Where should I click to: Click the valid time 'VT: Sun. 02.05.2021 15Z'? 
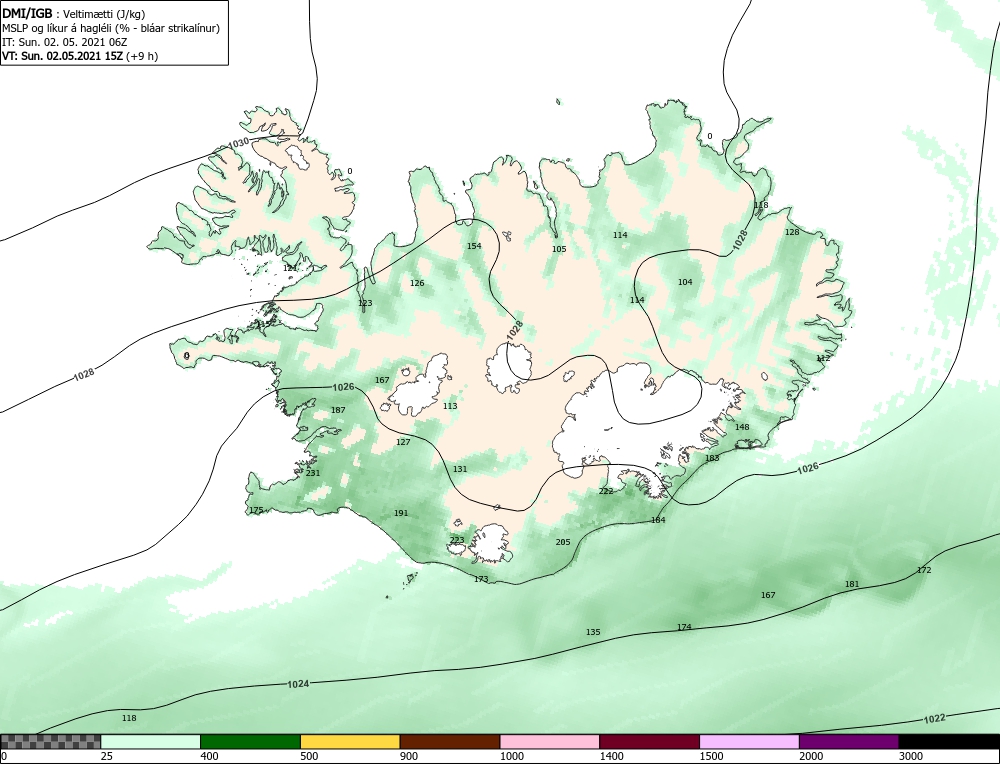(x=63, y=55)
